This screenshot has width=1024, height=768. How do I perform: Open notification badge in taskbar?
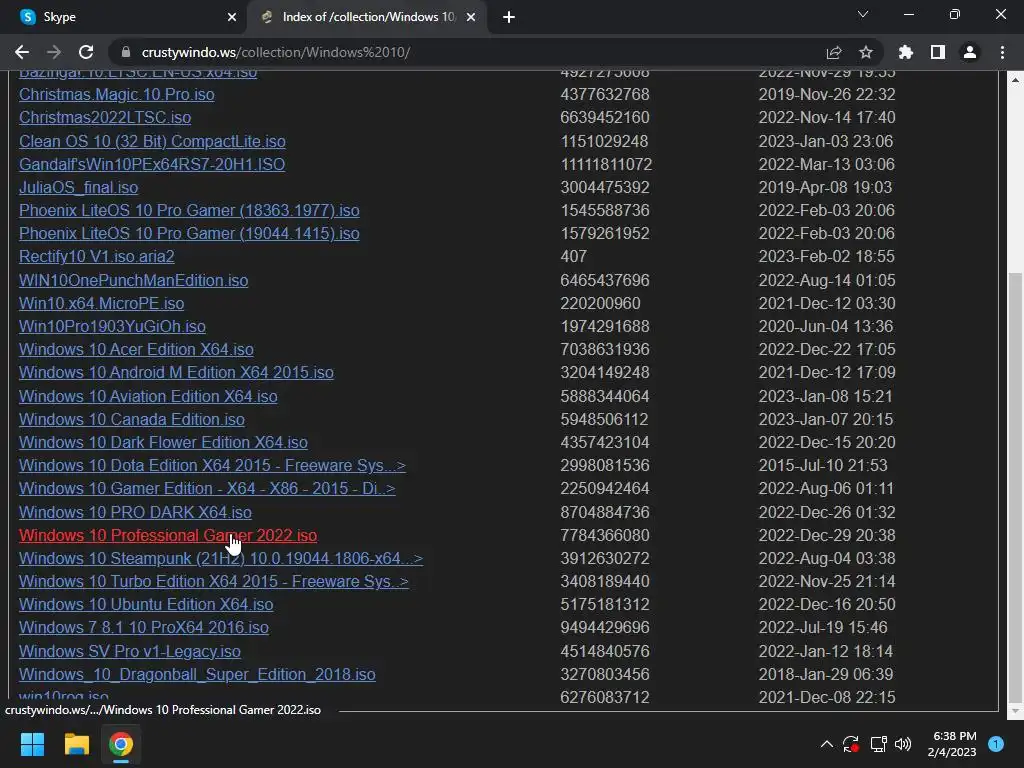(x=996, y=744)
